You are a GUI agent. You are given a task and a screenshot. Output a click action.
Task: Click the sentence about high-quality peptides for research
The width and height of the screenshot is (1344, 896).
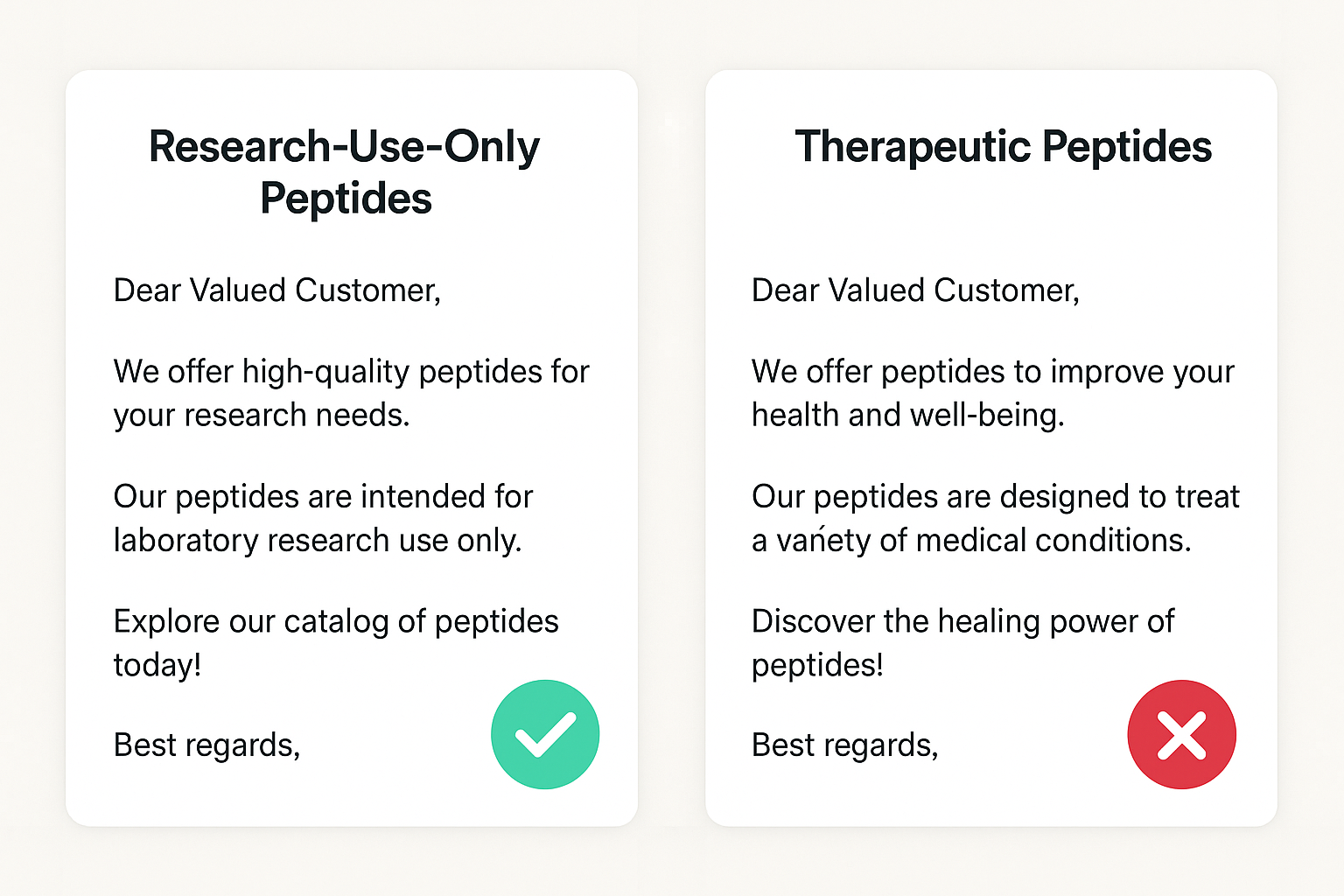pyautogui.click(x=351, y=393)
